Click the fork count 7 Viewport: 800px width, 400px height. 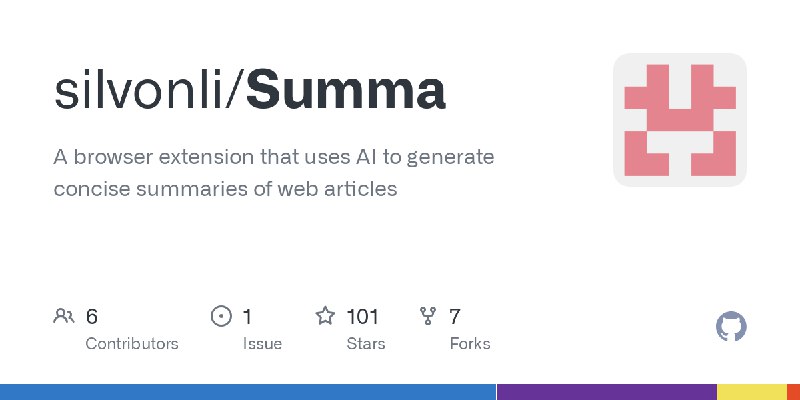coord(455,317)
